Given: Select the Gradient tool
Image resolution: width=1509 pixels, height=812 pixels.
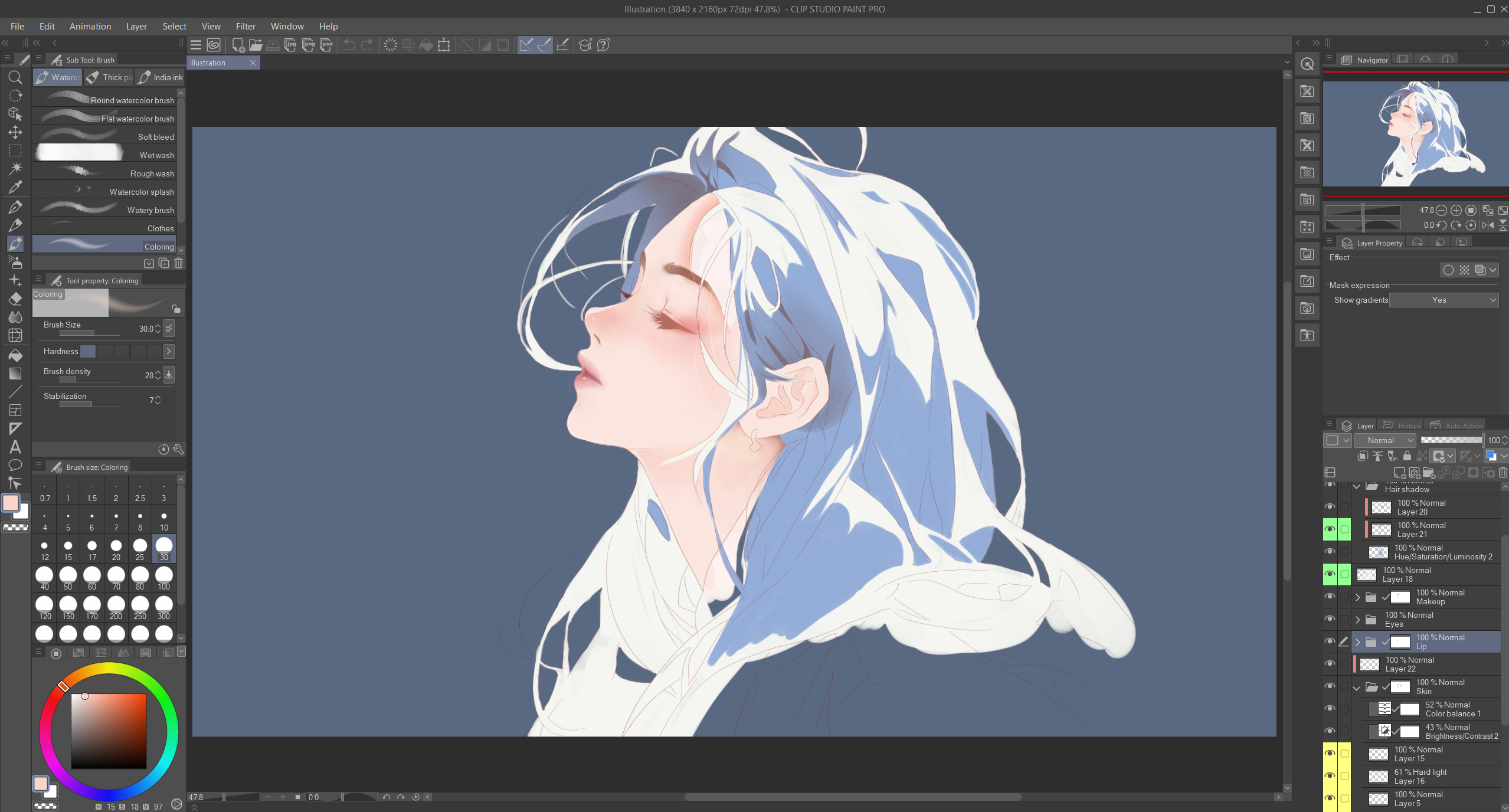Looking at the screenshot, I should (x=15, y=374).
